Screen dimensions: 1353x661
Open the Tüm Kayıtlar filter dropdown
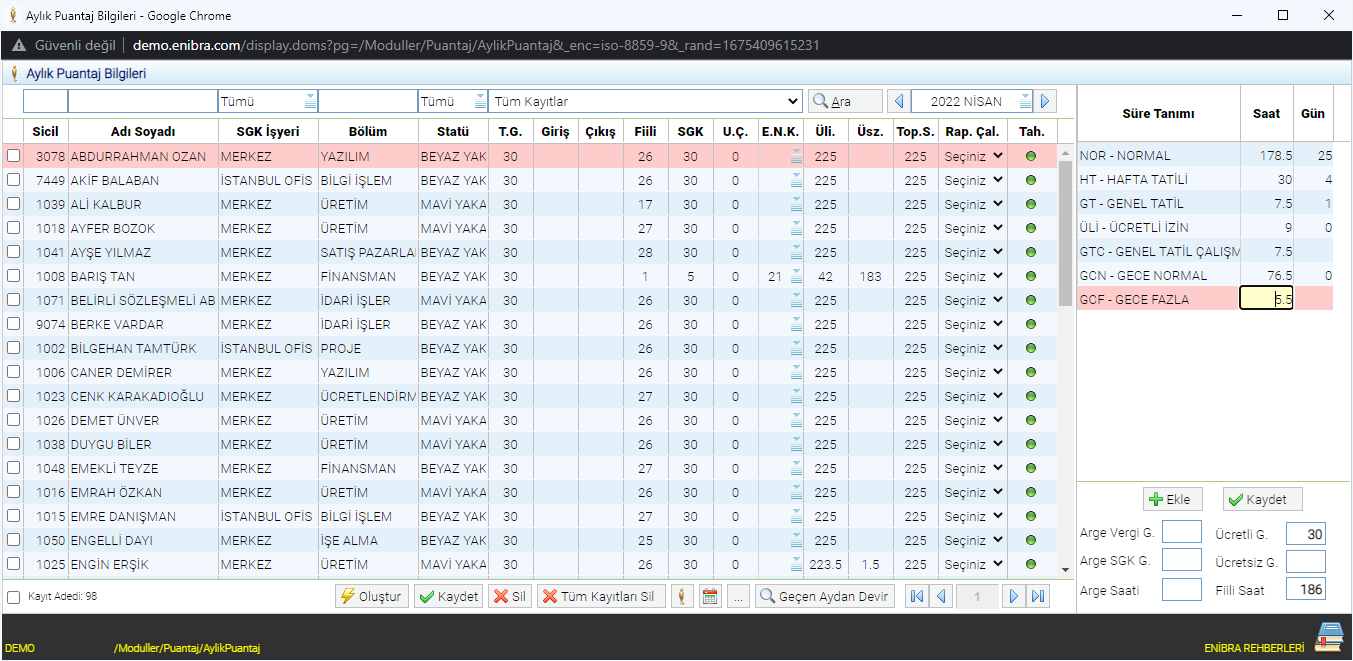(x=646, y=101)
